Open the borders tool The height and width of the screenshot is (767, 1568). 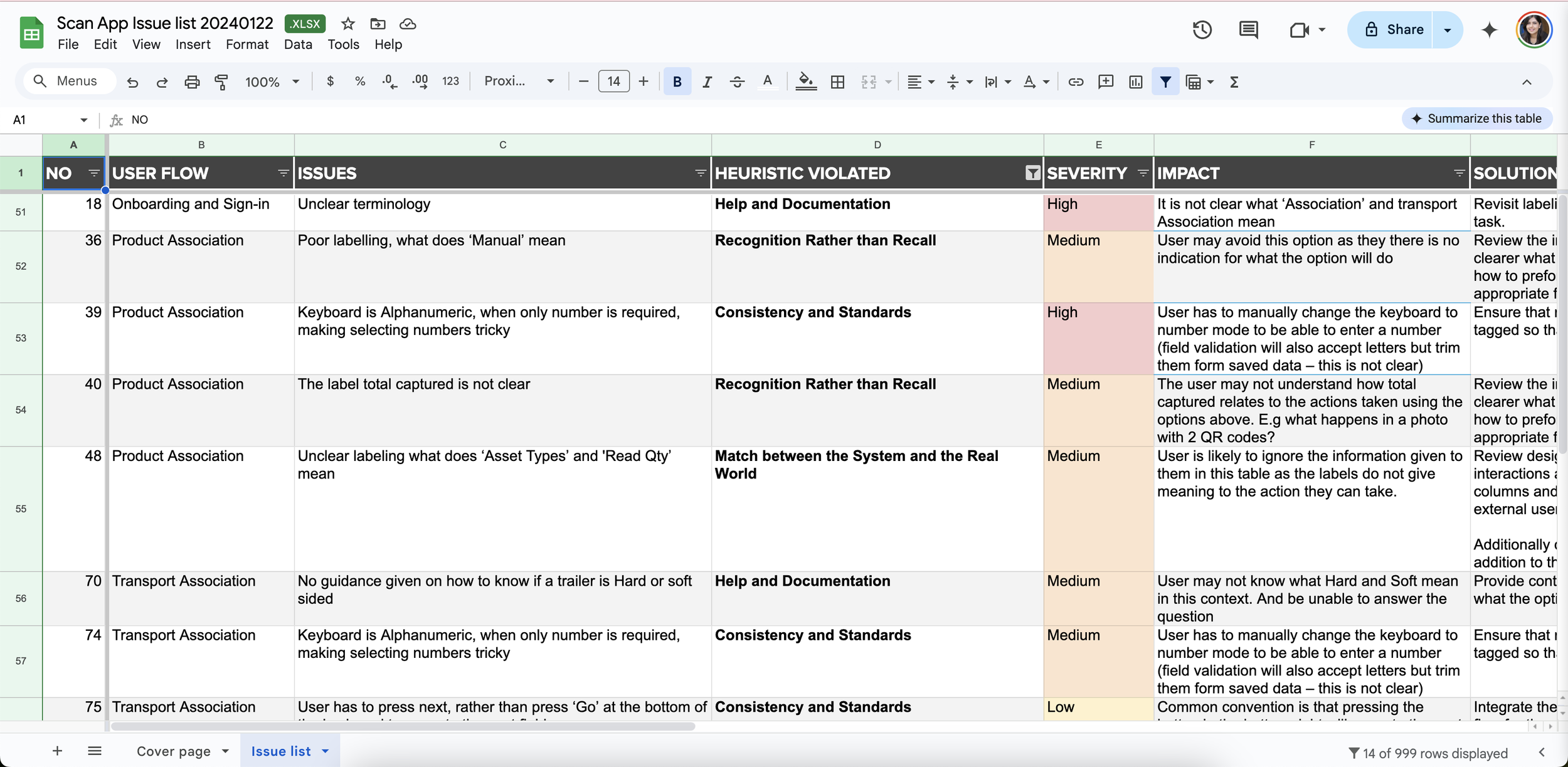837,82
